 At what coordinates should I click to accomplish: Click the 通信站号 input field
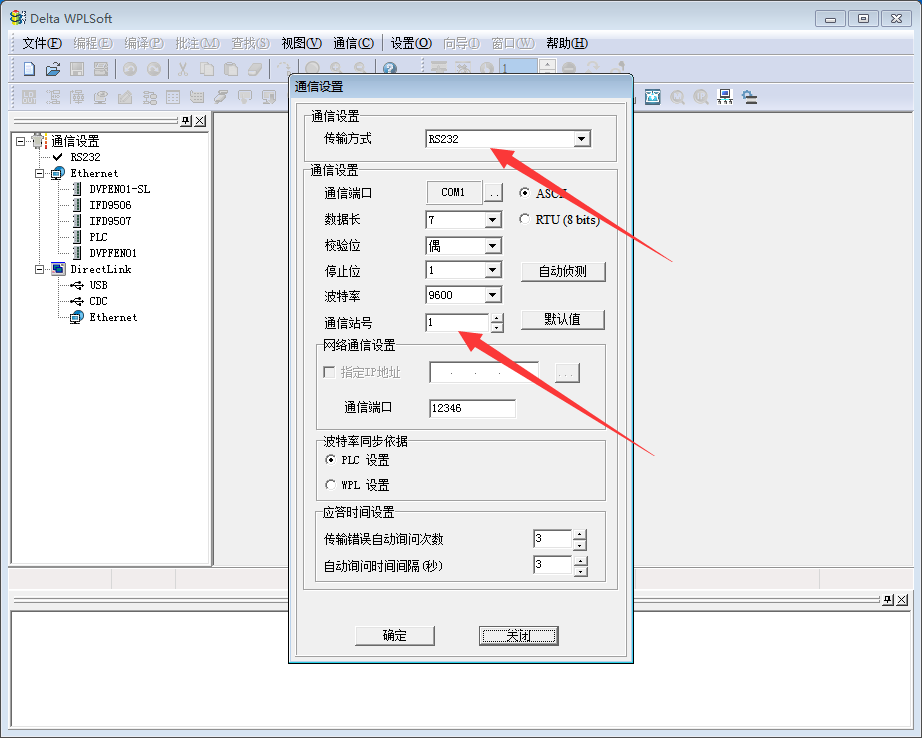[x=457, y=322]
